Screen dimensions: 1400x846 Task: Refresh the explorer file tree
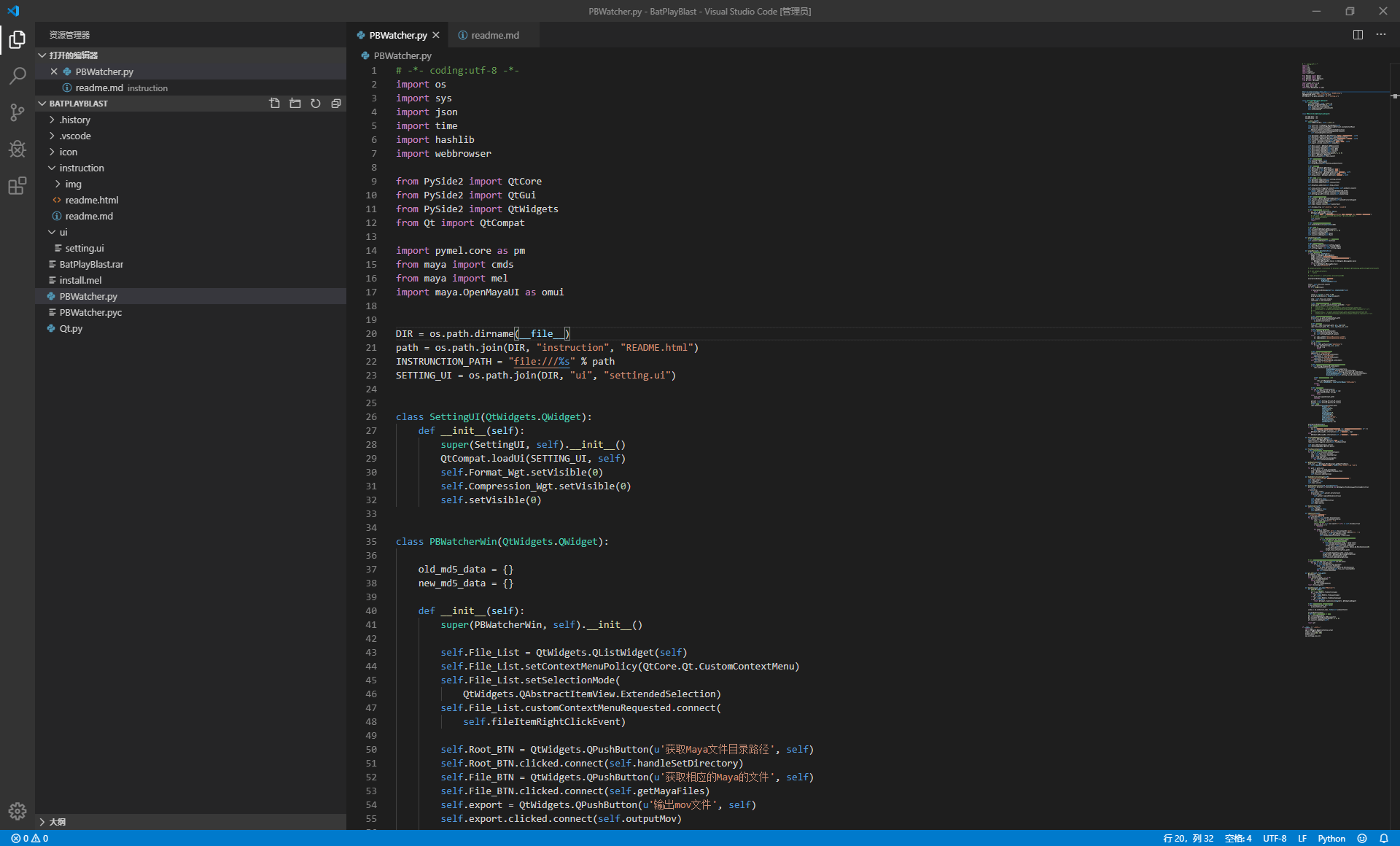click(x=316, y=104)
